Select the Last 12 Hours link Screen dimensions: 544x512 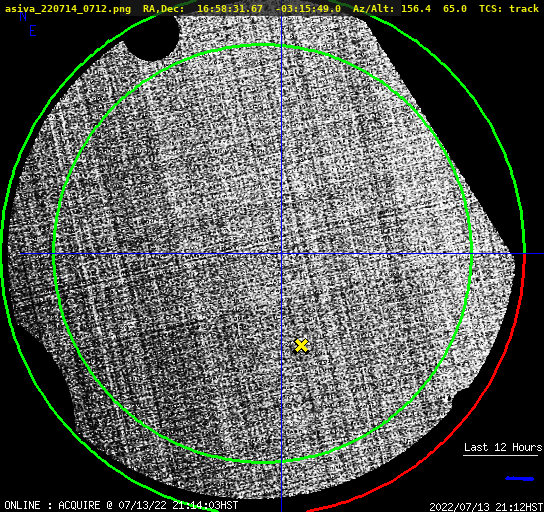(x=503, y=447)
